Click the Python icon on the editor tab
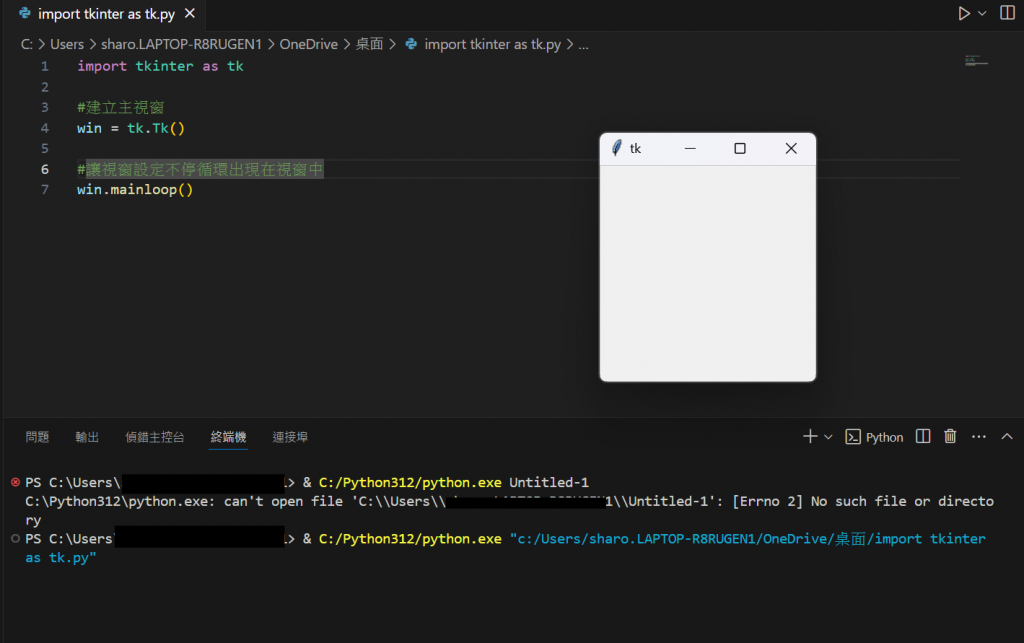The image size is (1024, 643). click(25, 13)
